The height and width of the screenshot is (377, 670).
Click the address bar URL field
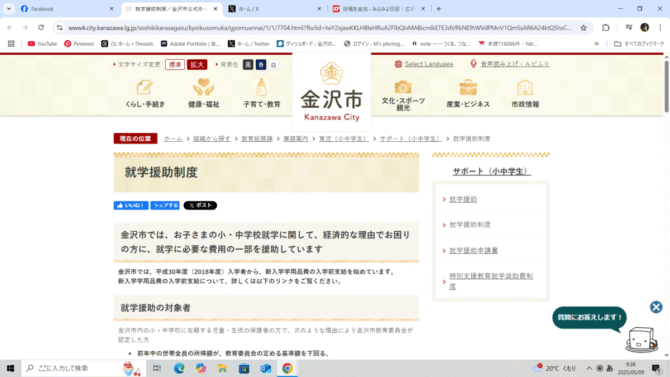[x=320, y=28]
